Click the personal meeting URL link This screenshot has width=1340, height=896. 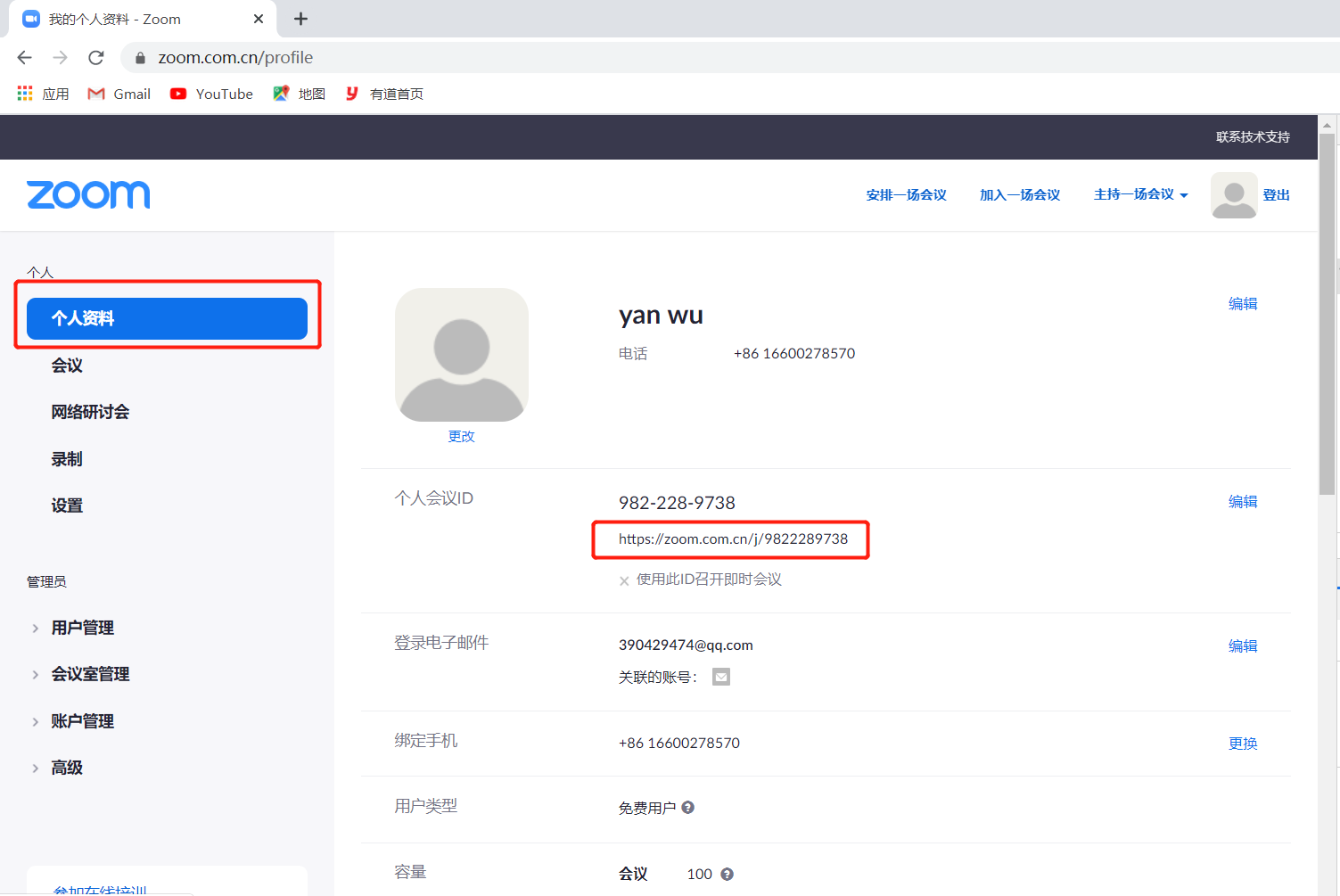coord(734,538)
